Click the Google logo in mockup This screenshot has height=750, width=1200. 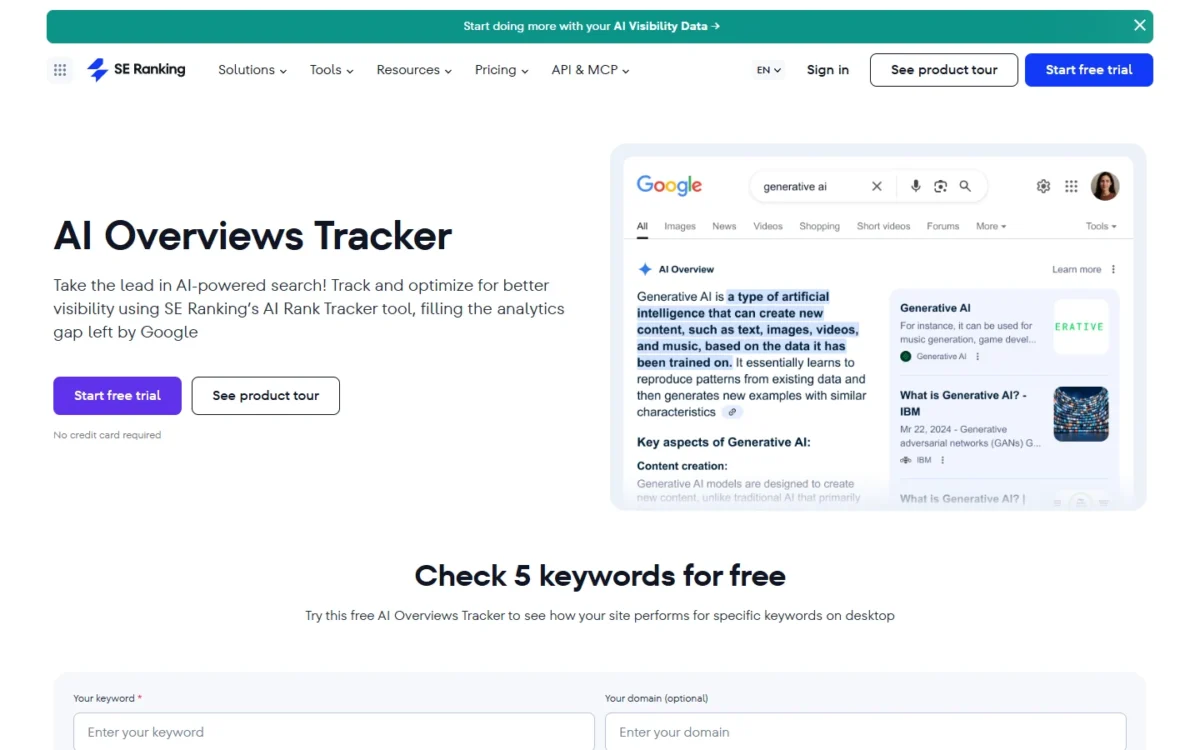[x=669, y=186]
